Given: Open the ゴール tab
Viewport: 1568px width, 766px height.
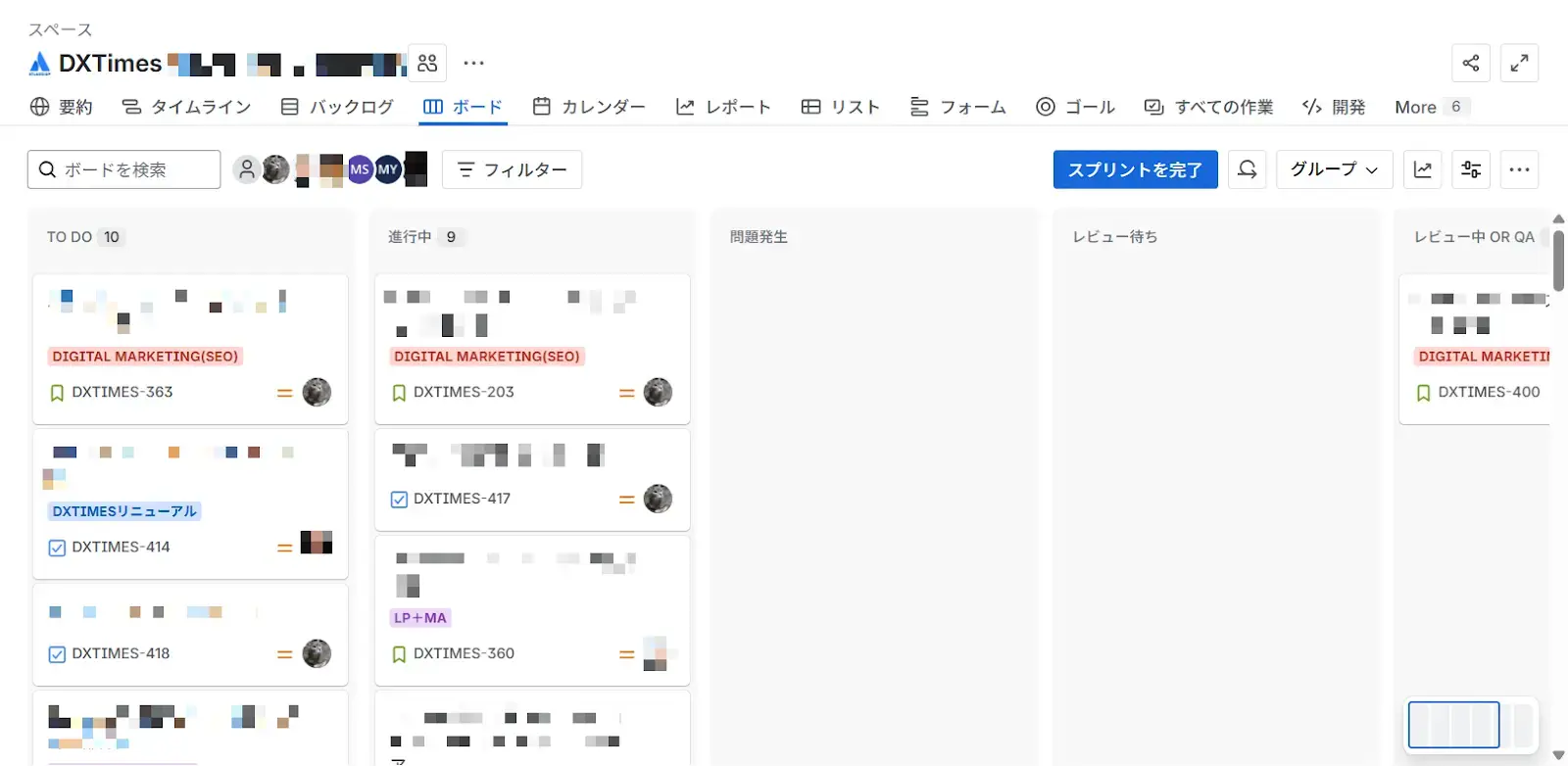Looking at the screenshot, I should point(1075,107).
